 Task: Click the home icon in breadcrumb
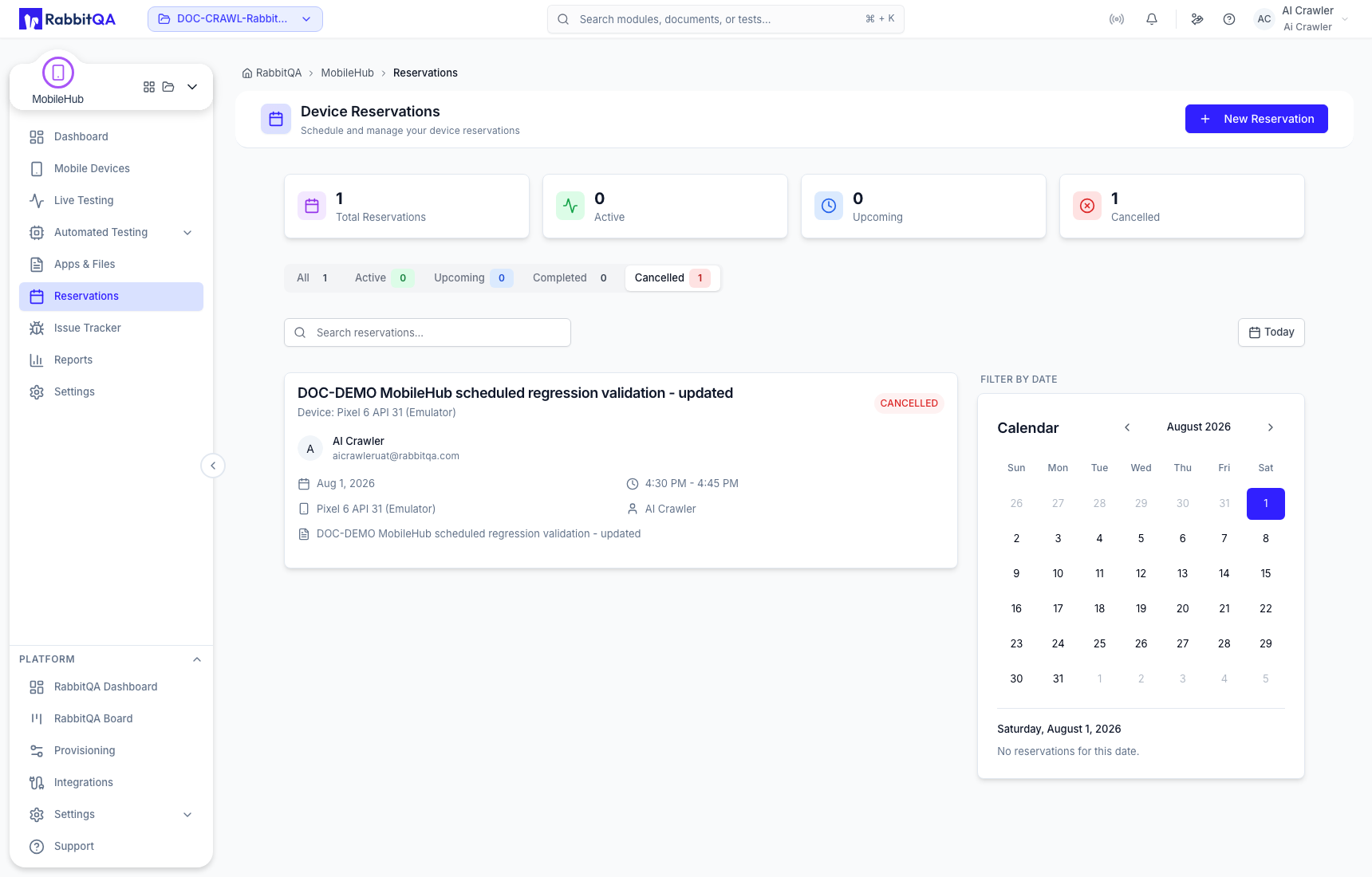pos(247,73)
